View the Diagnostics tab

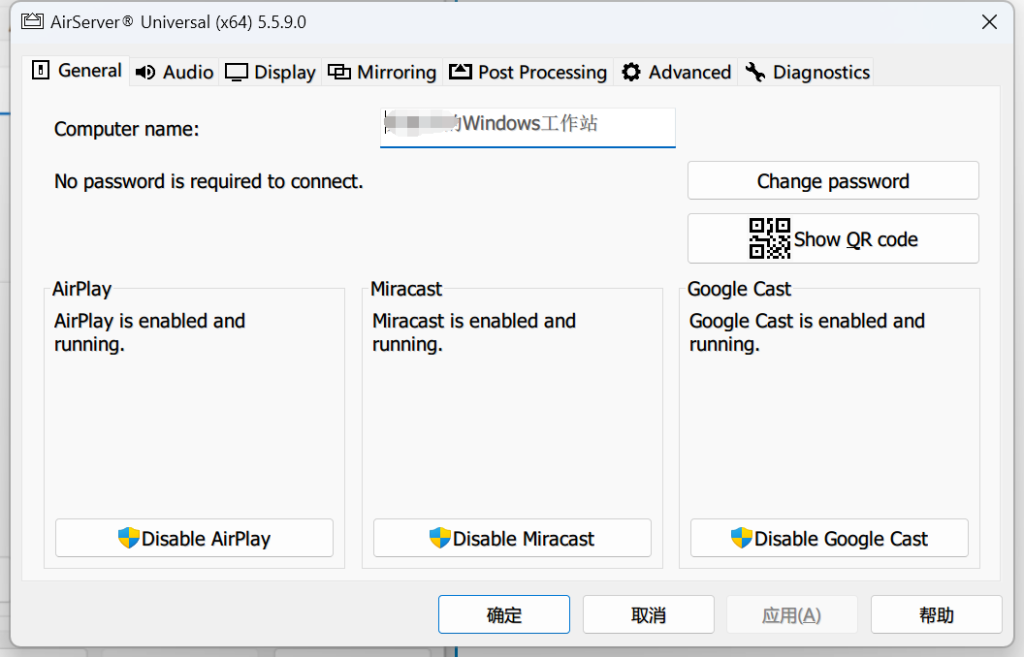click(x=807, y=72)
